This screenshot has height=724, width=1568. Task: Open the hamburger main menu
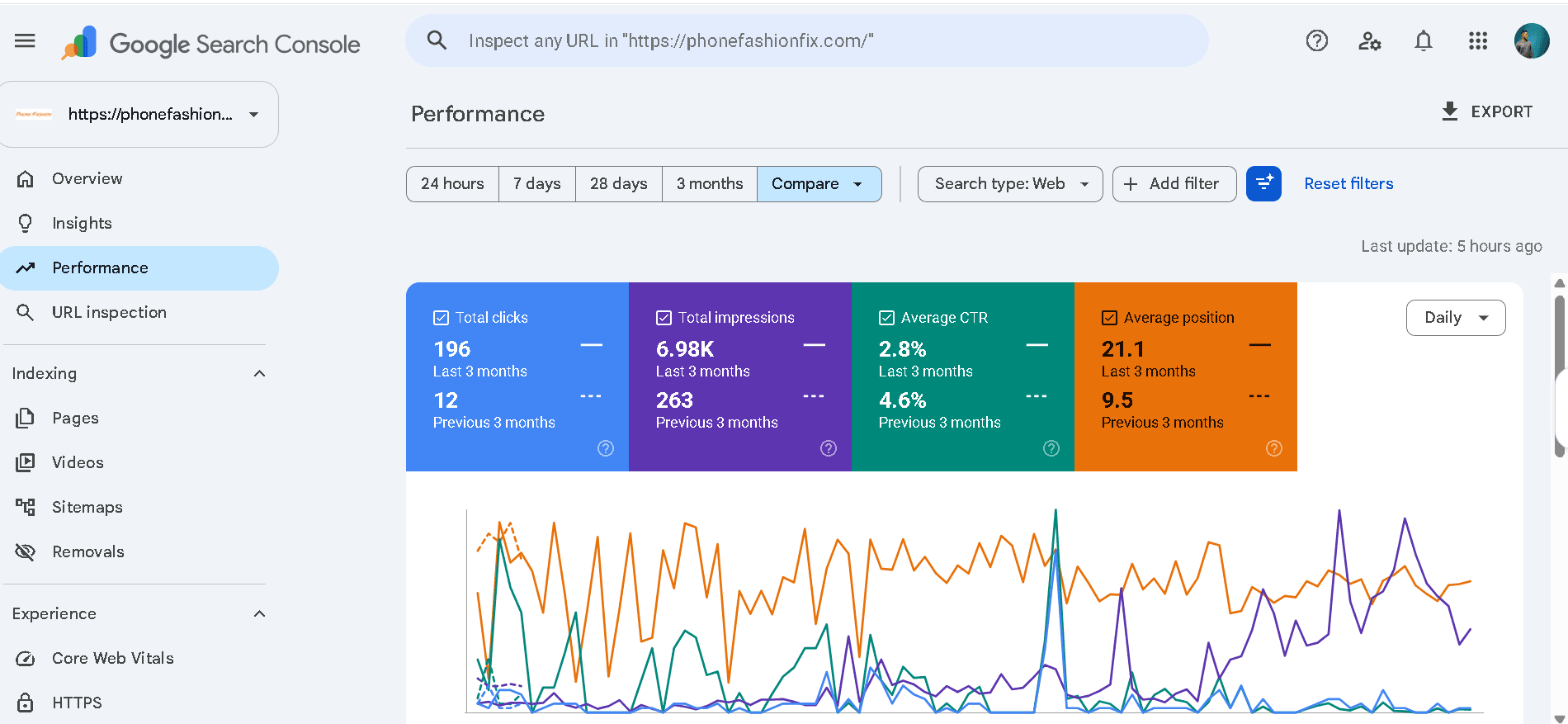tap(25, 40)
